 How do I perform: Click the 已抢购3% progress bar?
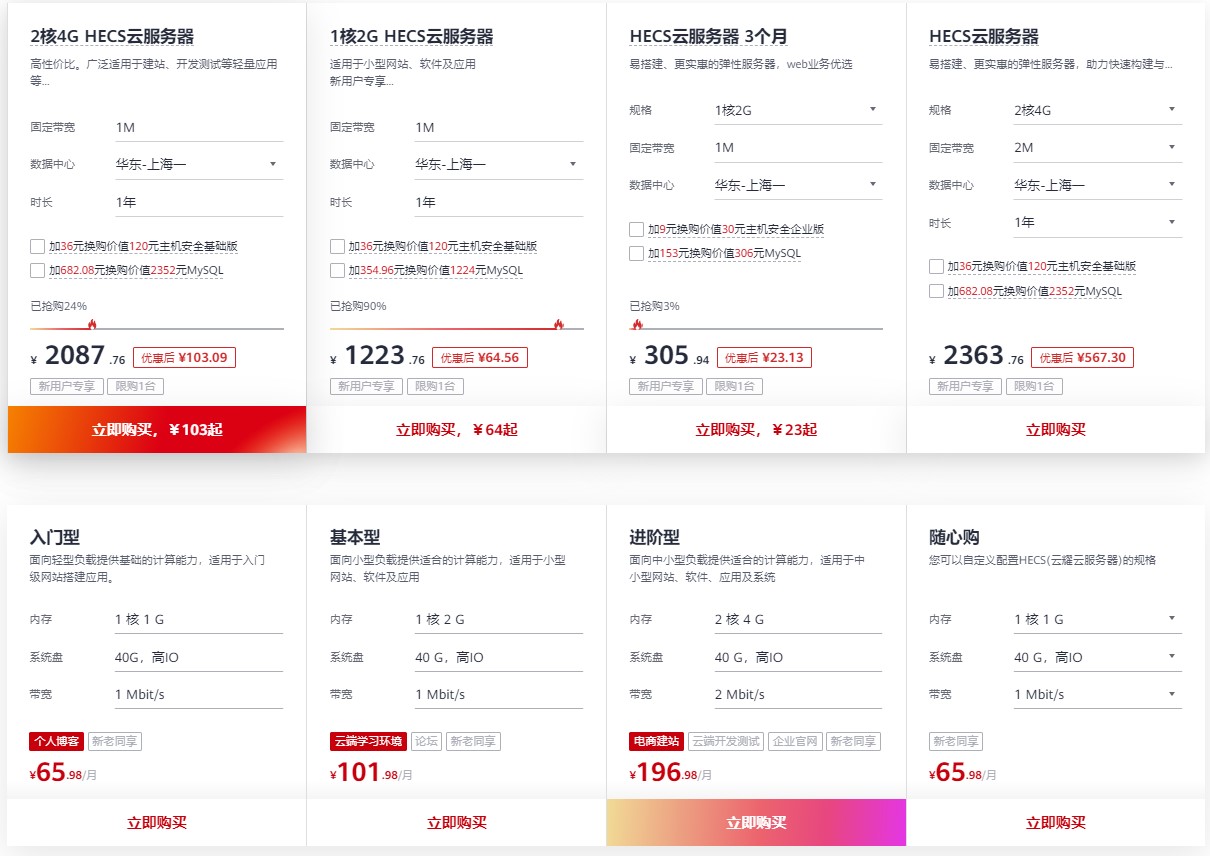(x=756, y=328)
